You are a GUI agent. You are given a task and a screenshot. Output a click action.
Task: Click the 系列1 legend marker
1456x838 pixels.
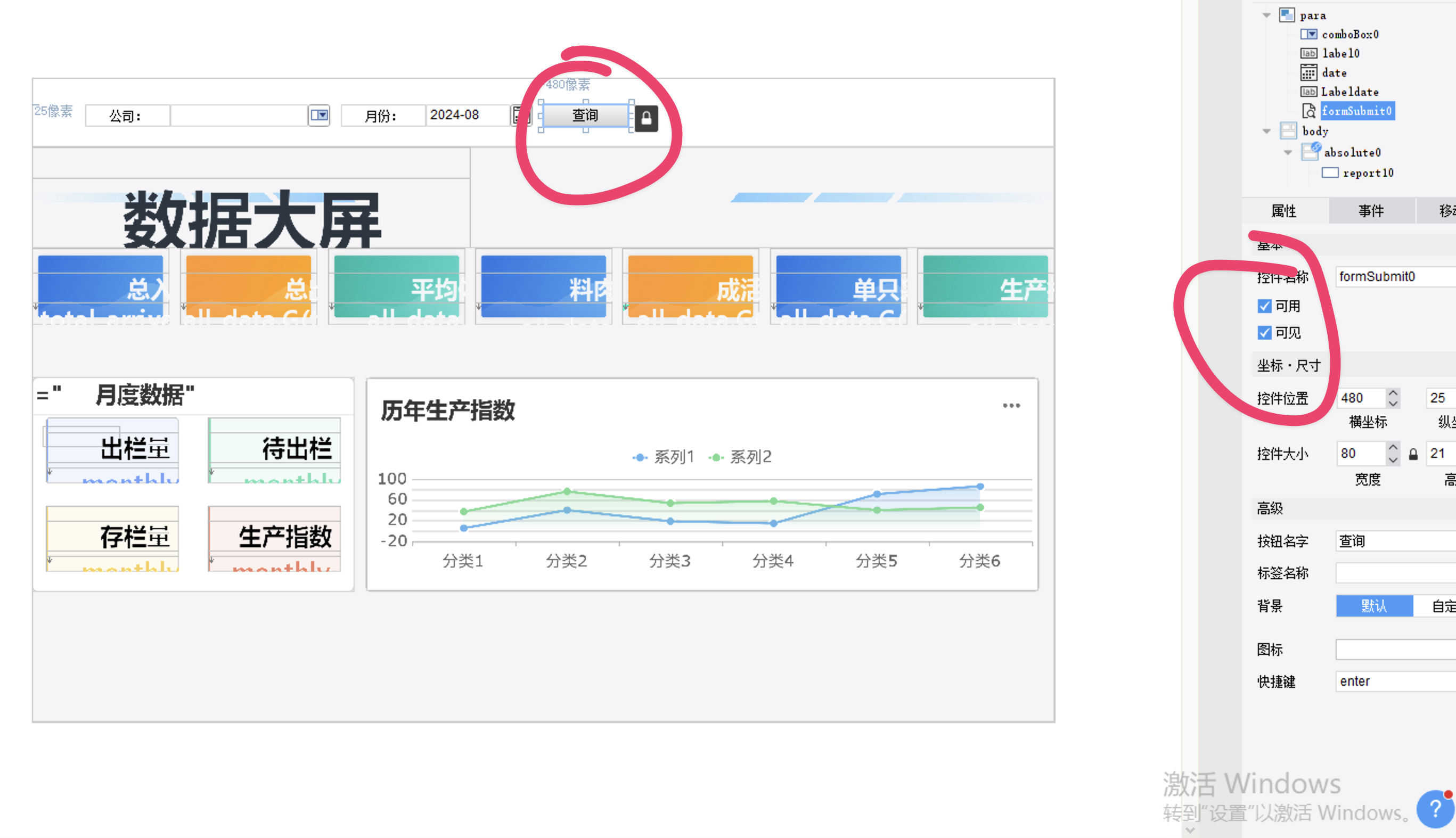click(640, 457)
